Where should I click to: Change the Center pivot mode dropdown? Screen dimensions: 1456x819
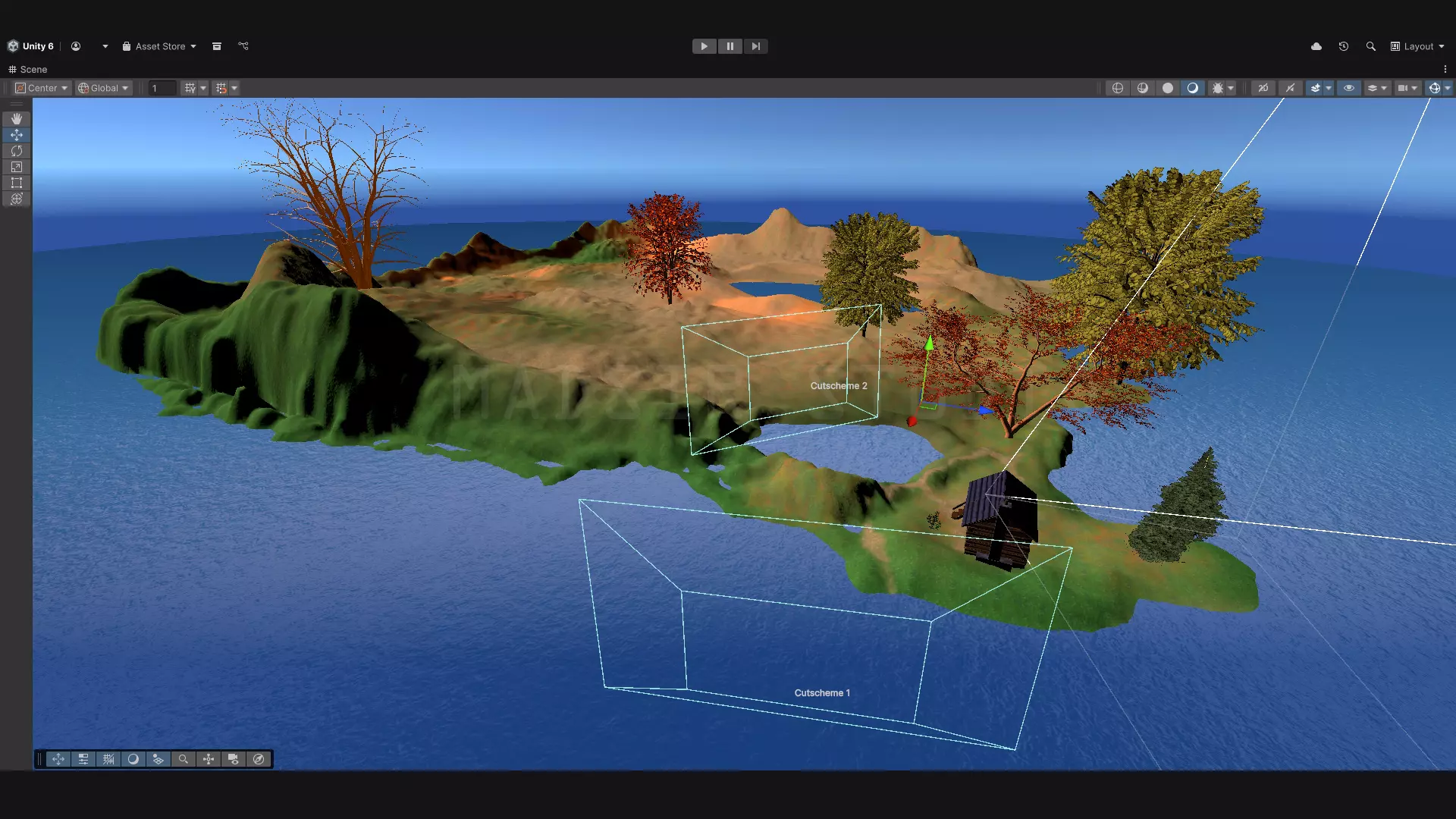(x=42, y=88)
